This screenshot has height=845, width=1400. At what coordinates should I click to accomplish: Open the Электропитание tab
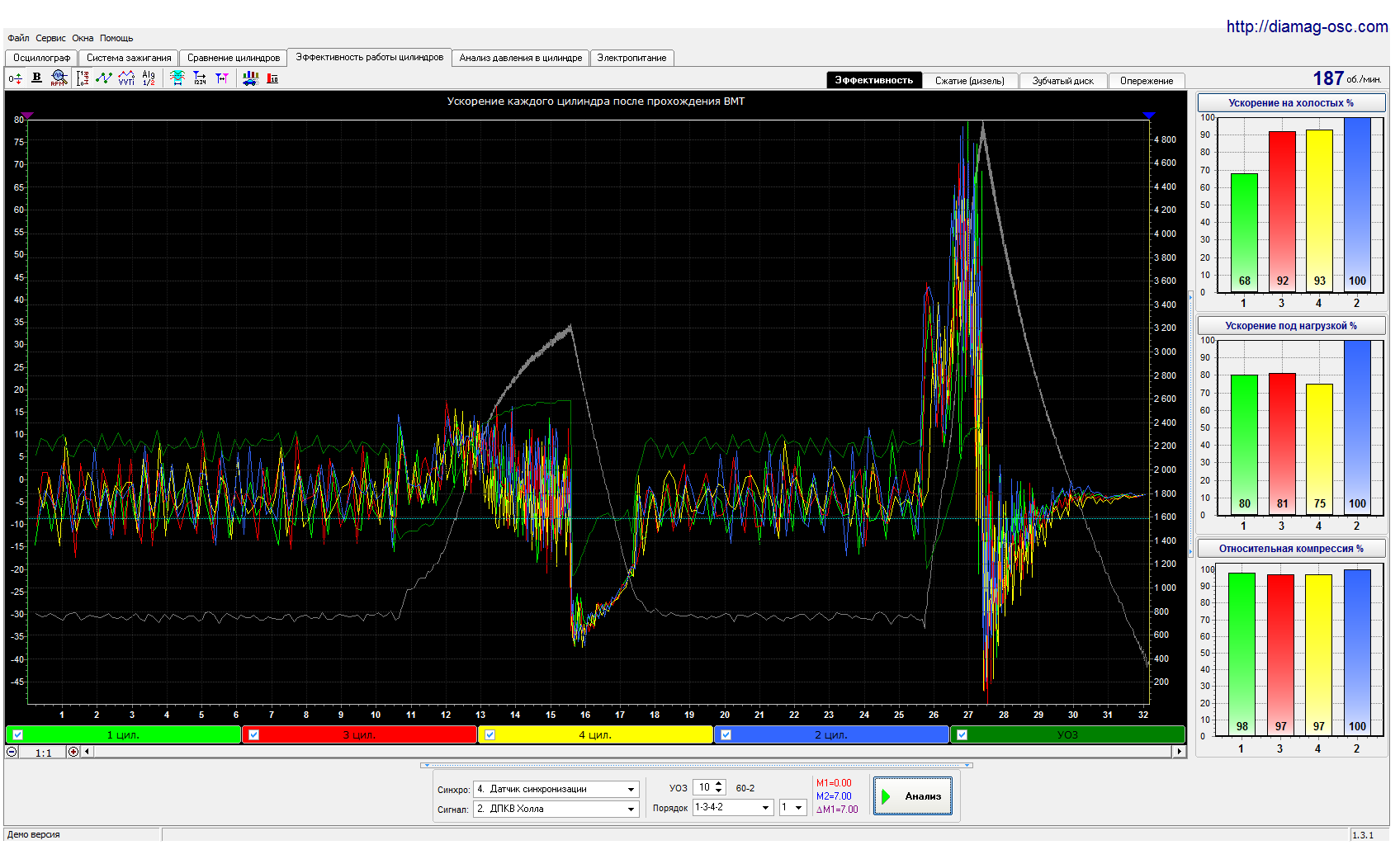tap(631, 58)
